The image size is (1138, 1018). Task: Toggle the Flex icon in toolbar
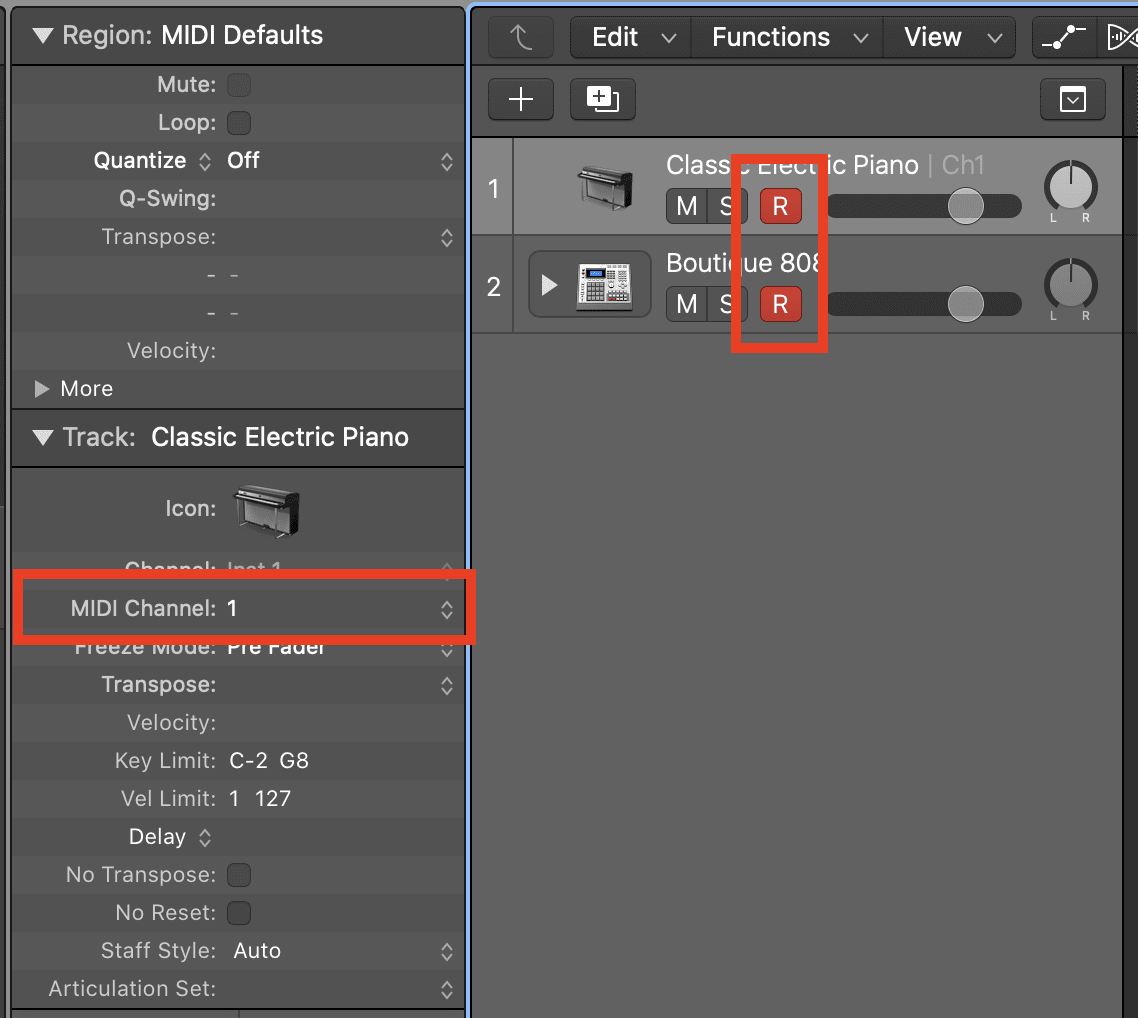[x=1122, y=37]
